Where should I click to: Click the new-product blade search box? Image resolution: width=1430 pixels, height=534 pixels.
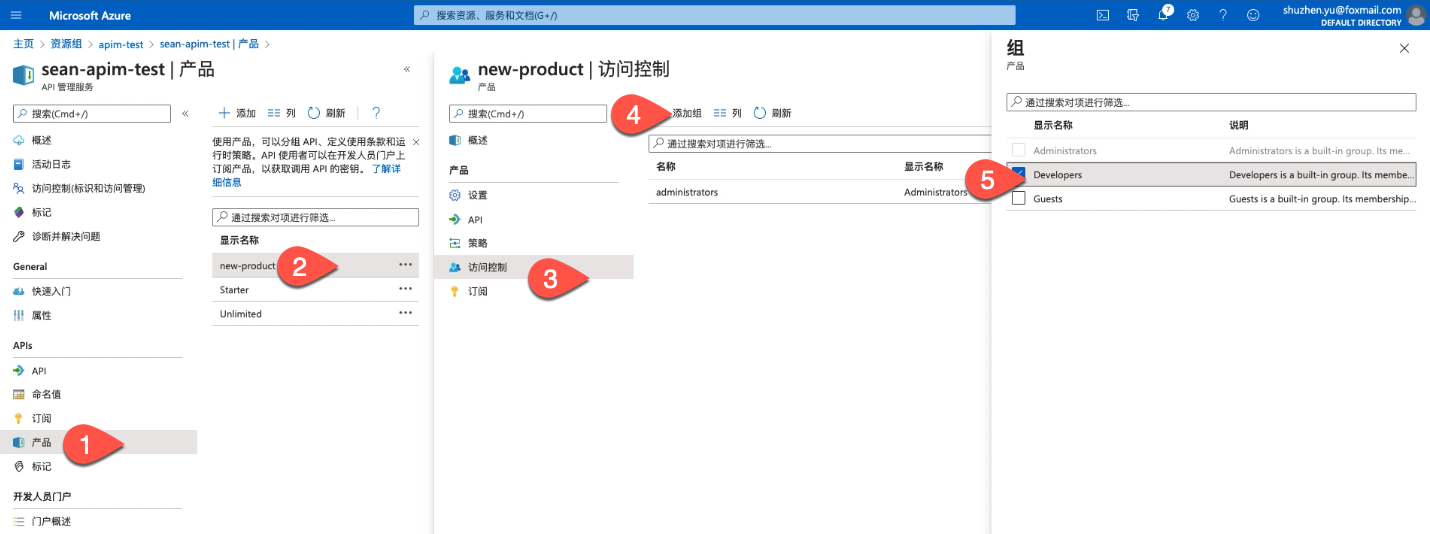coord(528,114)
